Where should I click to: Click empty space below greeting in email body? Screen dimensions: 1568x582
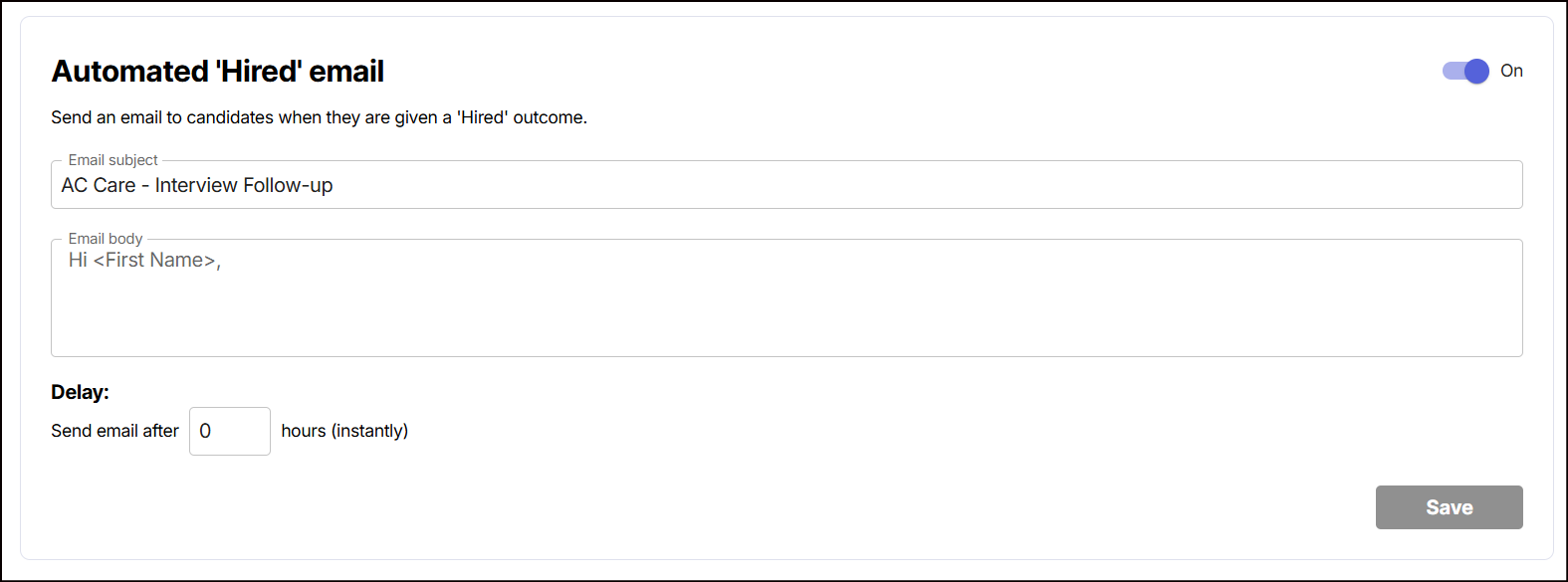[786, 318]
